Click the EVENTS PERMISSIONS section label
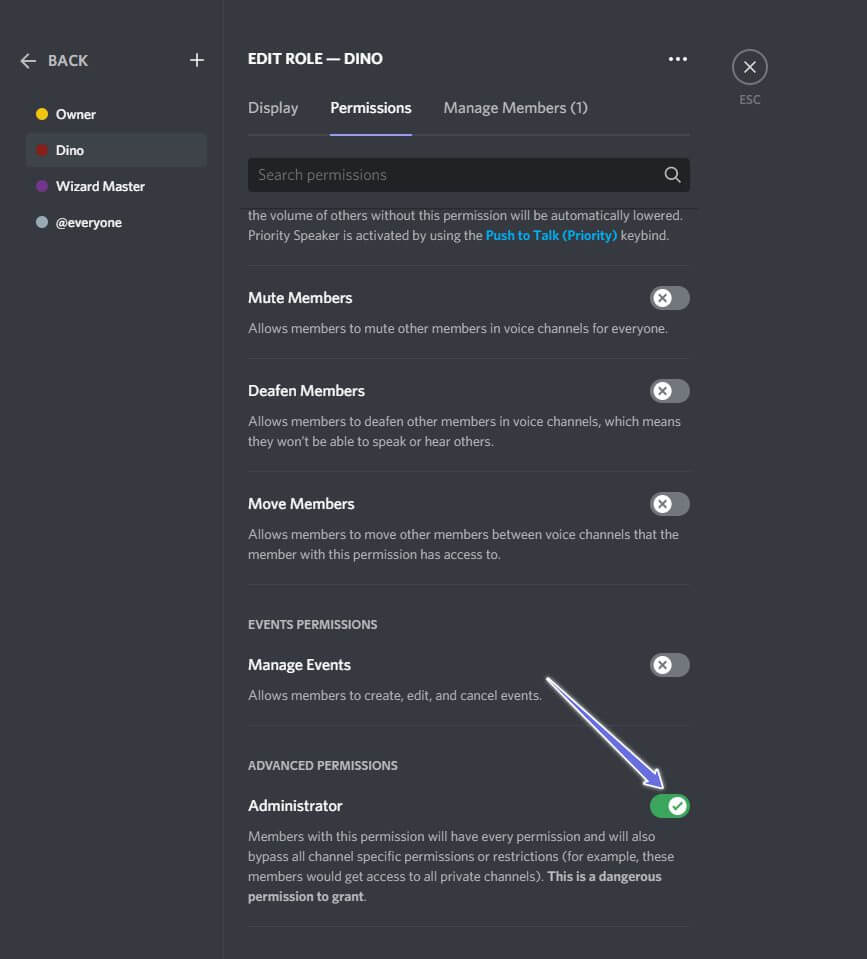The image size is (867, 959). 312,624
